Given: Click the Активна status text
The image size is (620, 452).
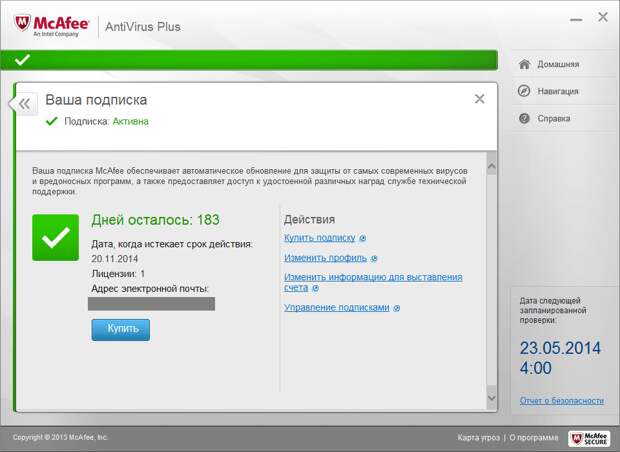Looking at the screenshot, I should pos(130,121).
